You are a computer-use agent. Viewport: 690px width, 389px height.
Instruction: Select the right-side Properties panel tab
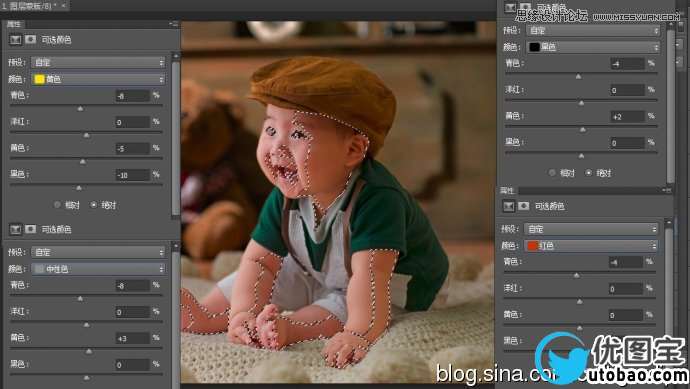[507, 190]
